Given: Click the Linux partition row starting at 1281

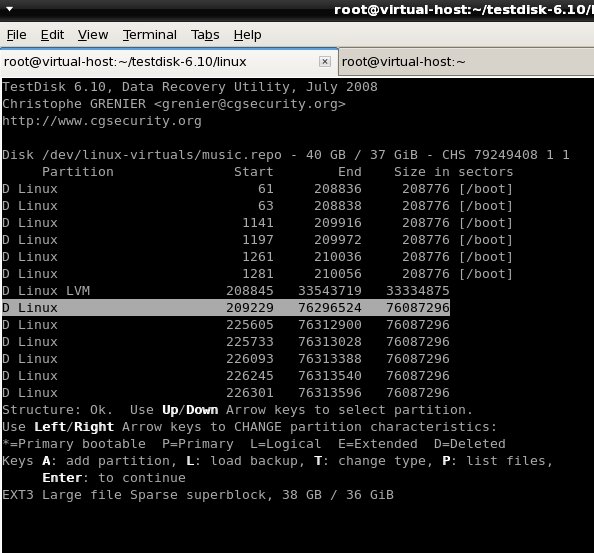Looking at the screenshot, I should pos(257,274).
